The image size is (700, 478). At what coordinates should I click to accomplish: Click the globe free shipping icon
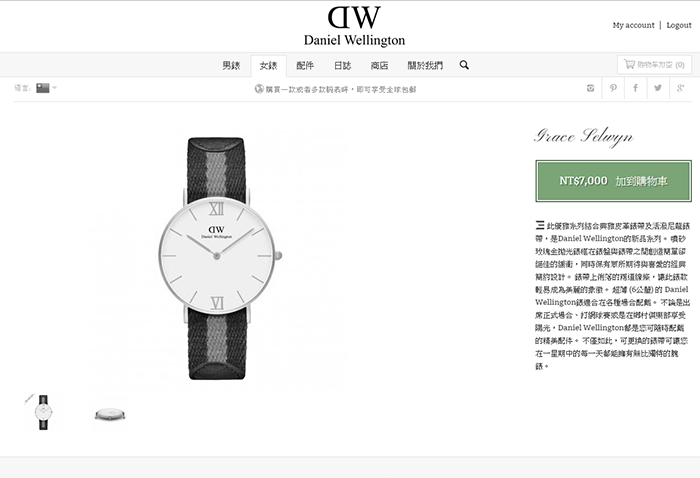tap(259, 89)
